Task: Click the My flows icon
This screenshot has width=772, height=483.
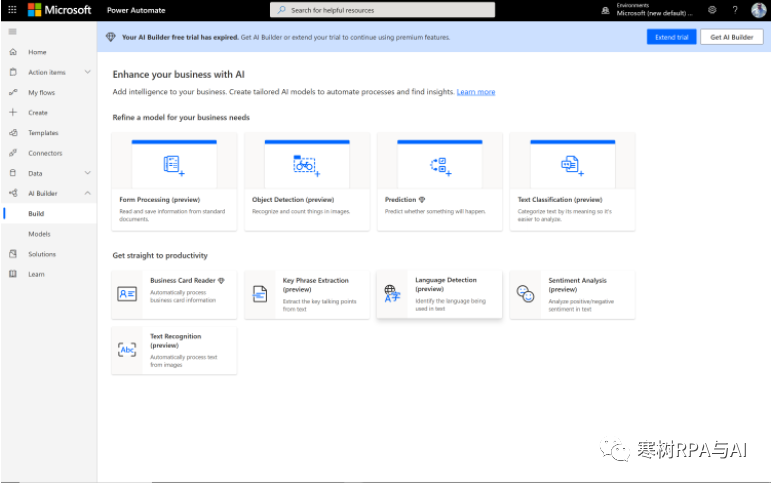Action: (13, 92)
